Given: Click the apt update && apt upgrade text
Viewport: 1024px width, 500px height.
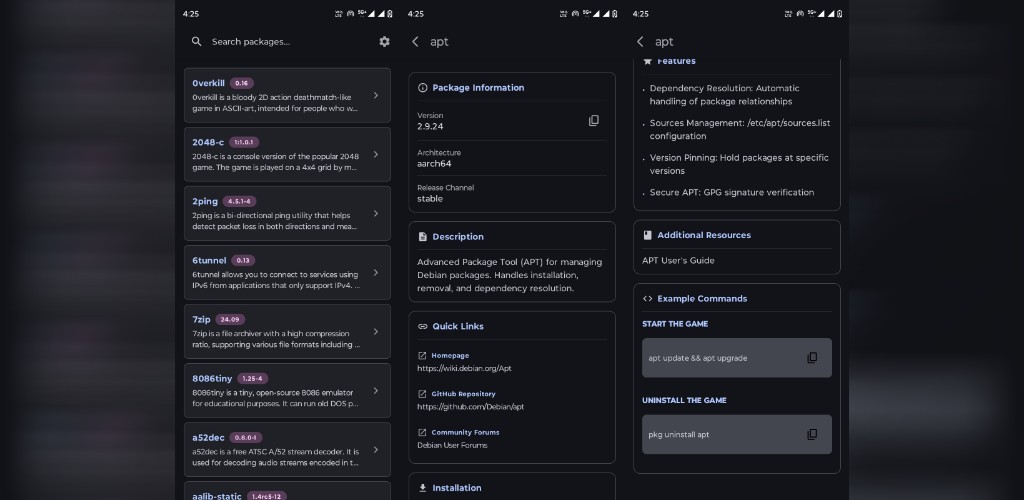Looking at the screenshot, I should pos(697,358).
